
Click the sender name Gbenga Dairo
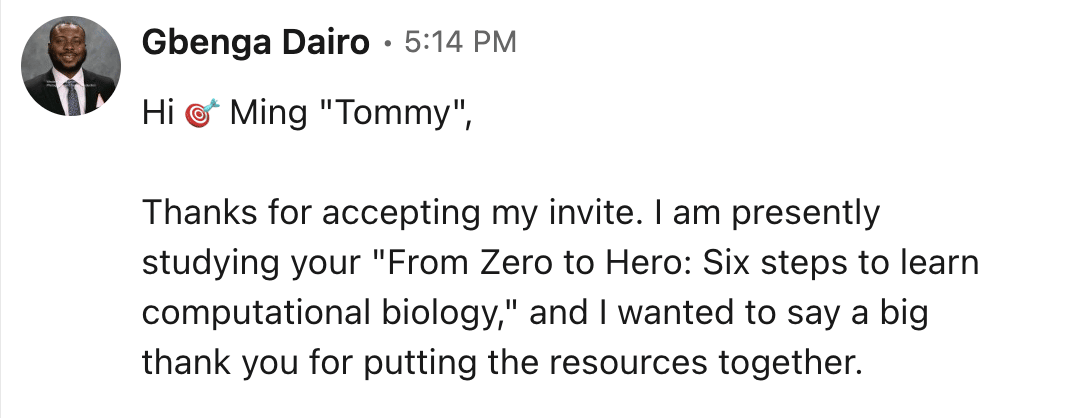pos(255,42)
